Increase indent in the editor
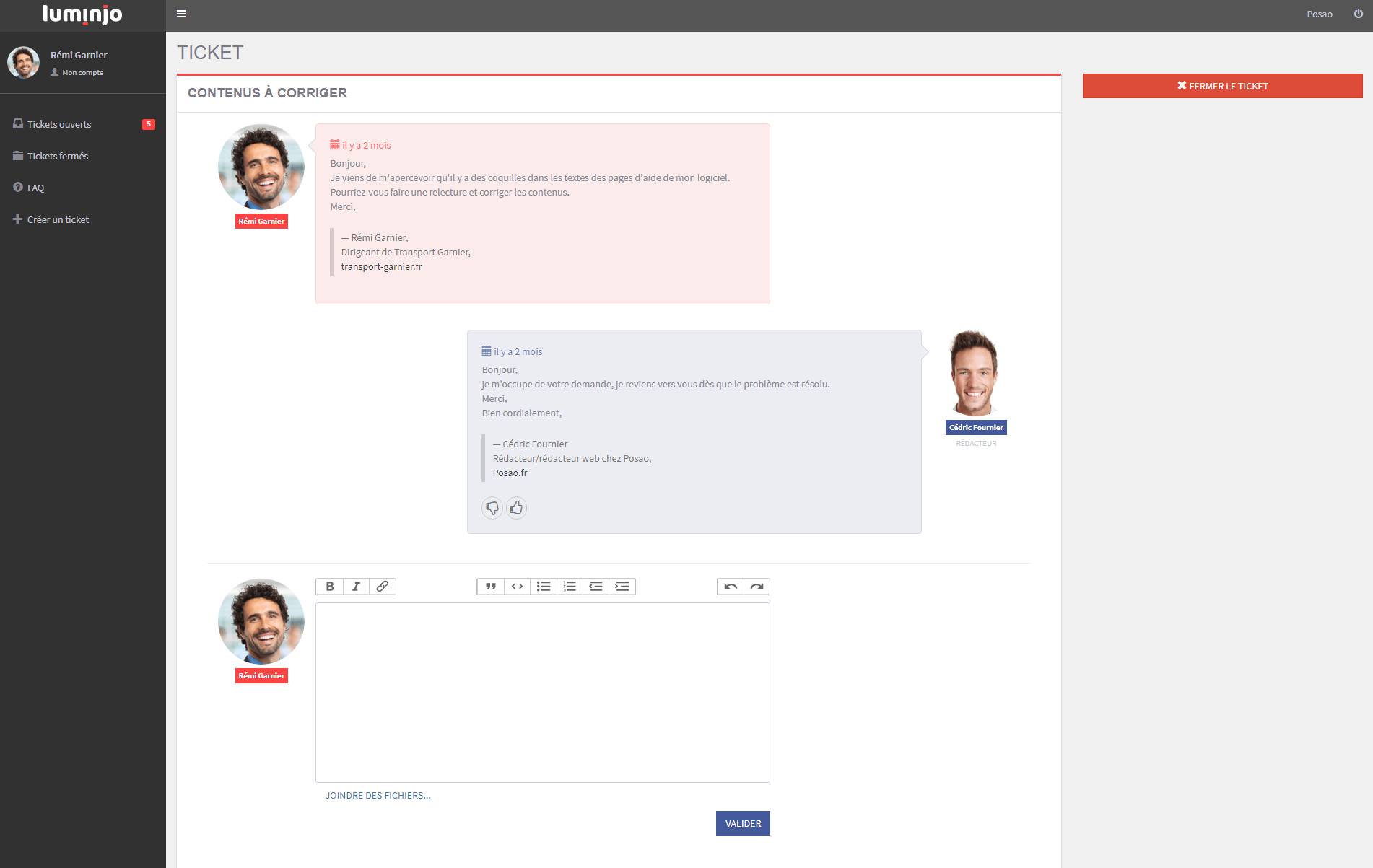1373x868 pixels. pos(622,587)
